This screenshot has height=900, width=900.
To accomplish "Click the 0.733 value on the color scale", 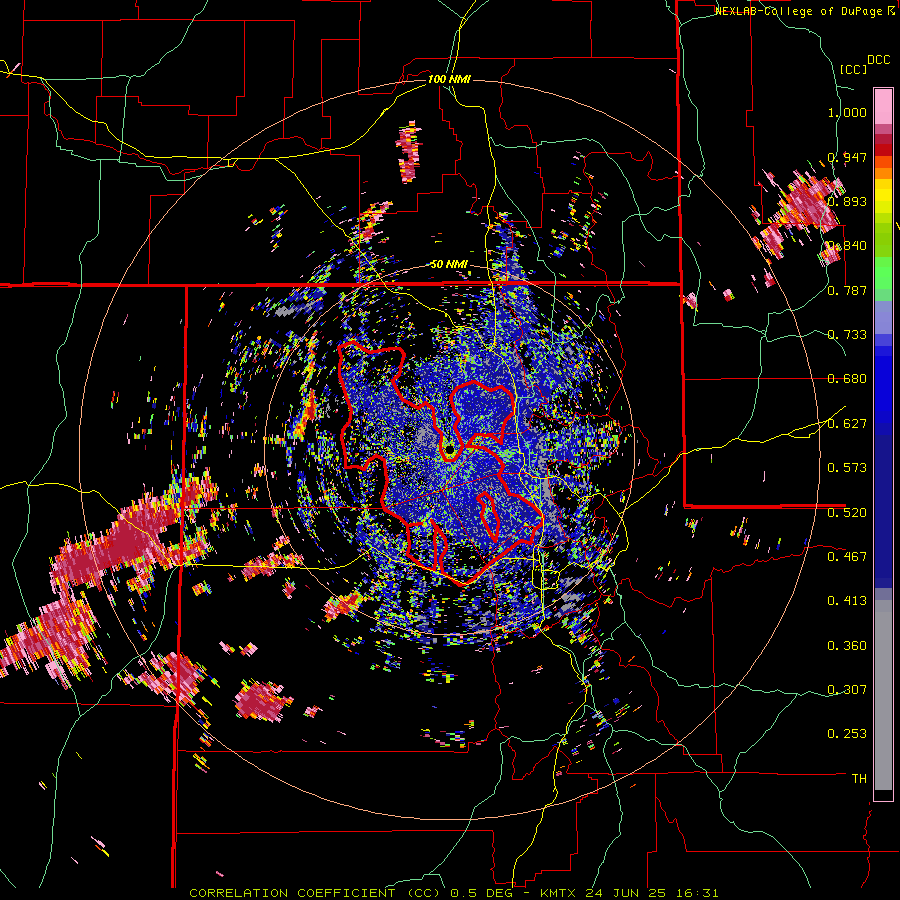I will pyautogui.click(x=847, y=335).
